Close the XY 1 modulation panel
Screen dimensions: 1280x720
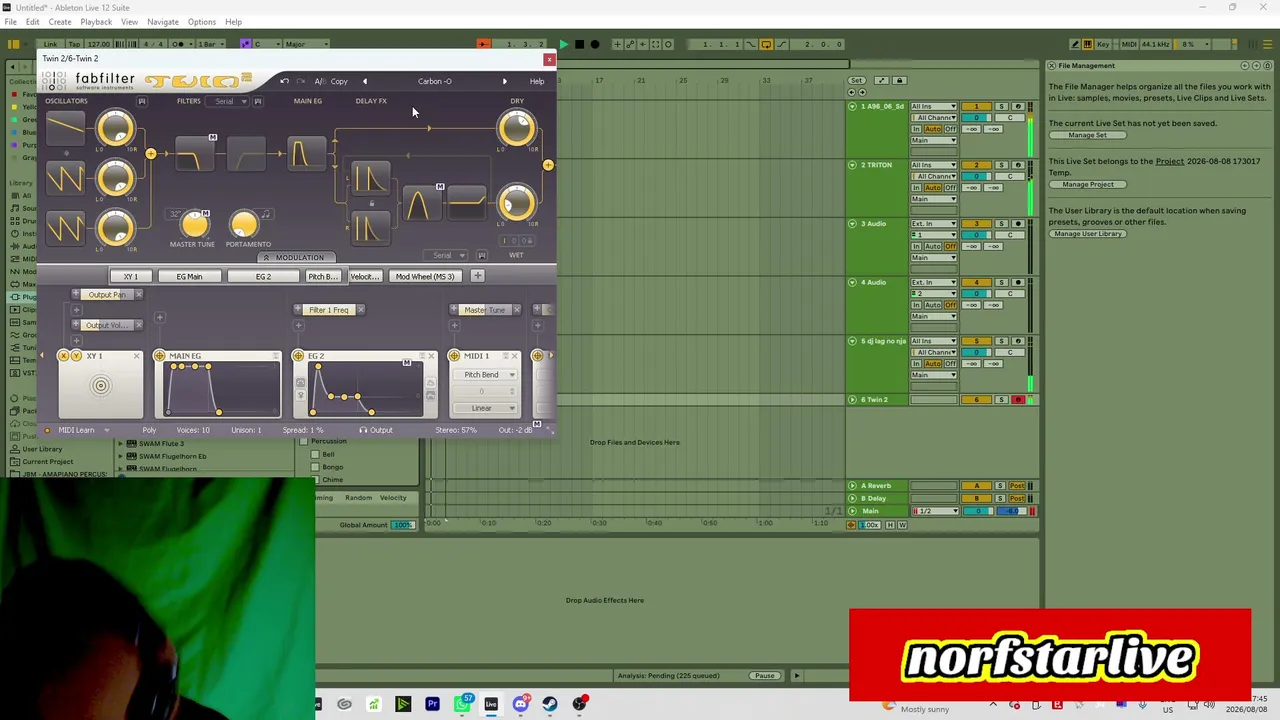tap(137, 356)
